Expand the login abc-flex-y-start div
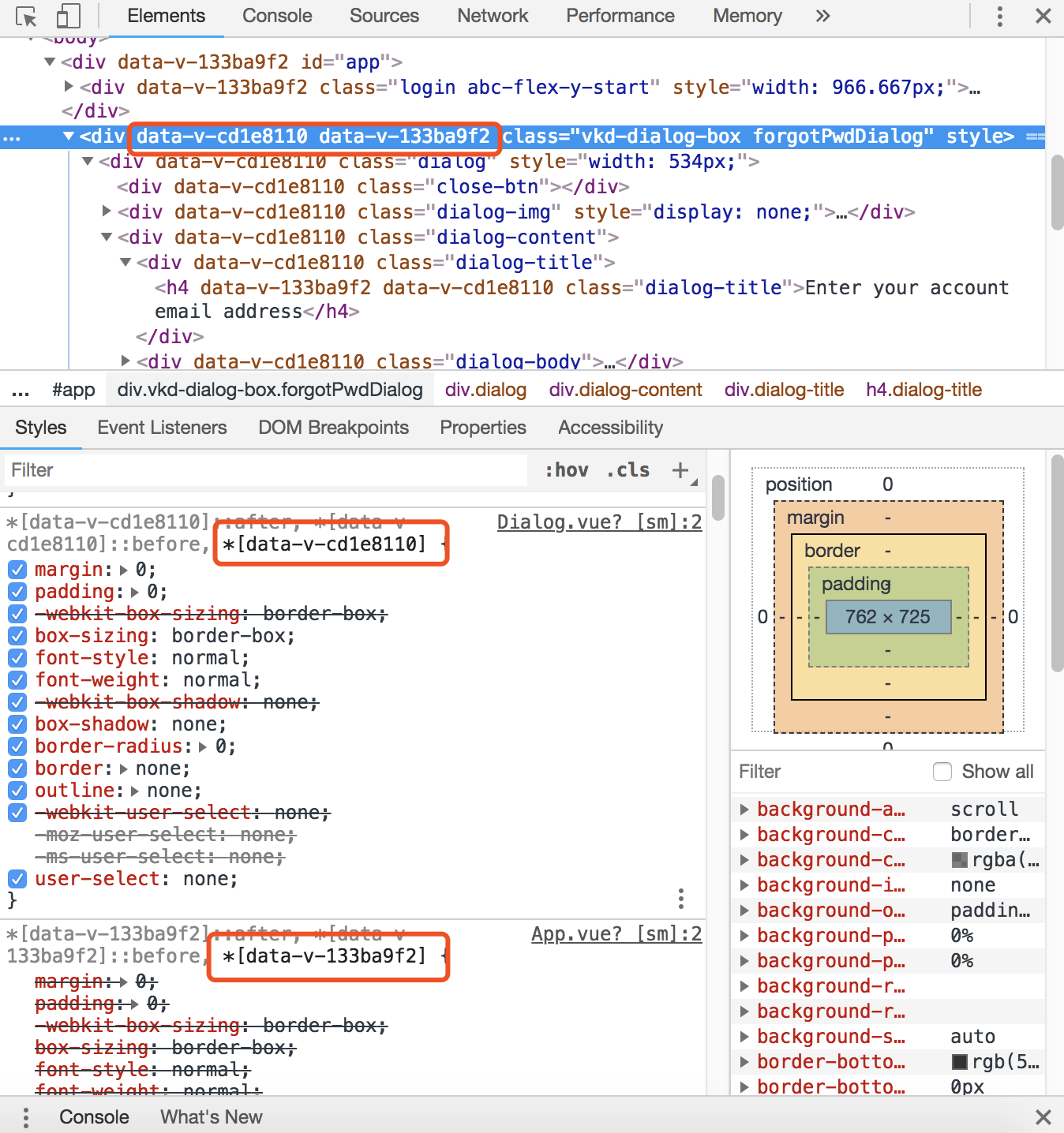1064x1133 pixels. pos(69,86)
